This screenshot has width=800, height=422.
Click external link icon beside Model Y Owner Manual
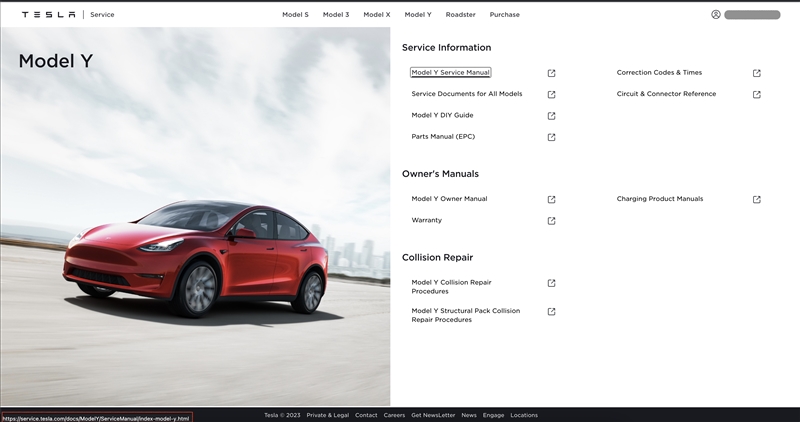(x=552, y=200)
